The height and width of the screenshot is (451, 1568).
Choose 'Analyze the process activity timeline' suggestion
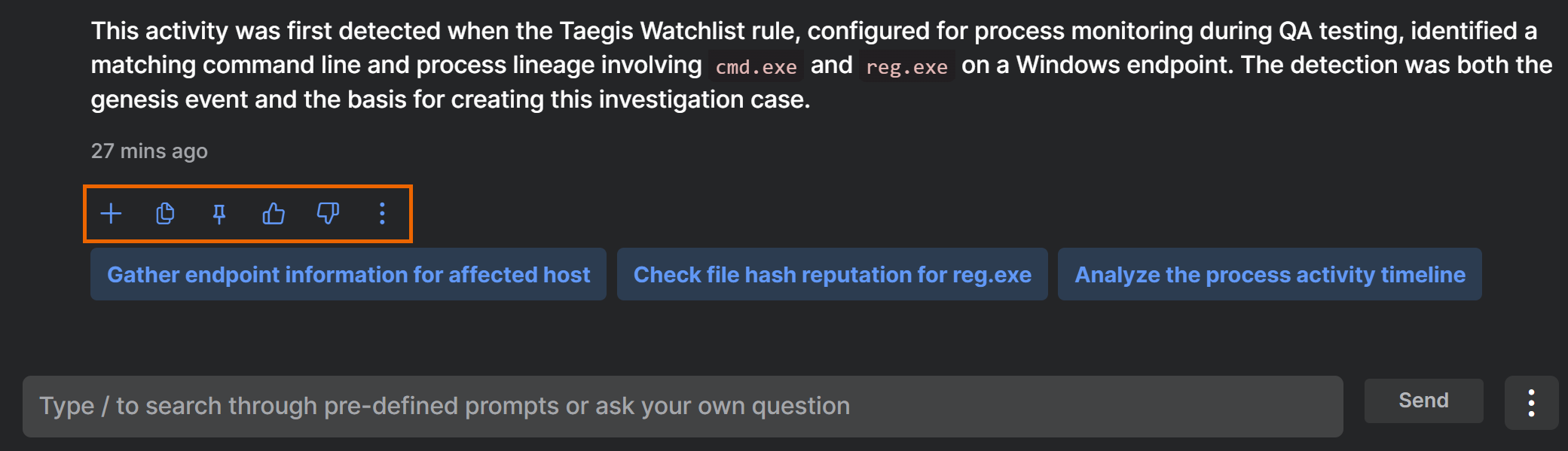click(x=1270, y=275)
